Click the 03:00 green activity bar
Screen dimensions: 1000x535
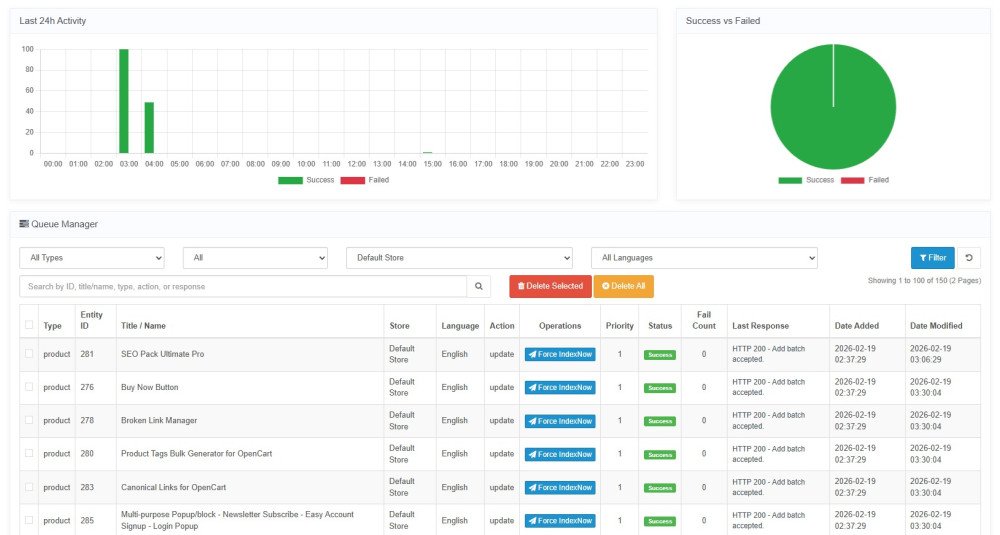124,101
